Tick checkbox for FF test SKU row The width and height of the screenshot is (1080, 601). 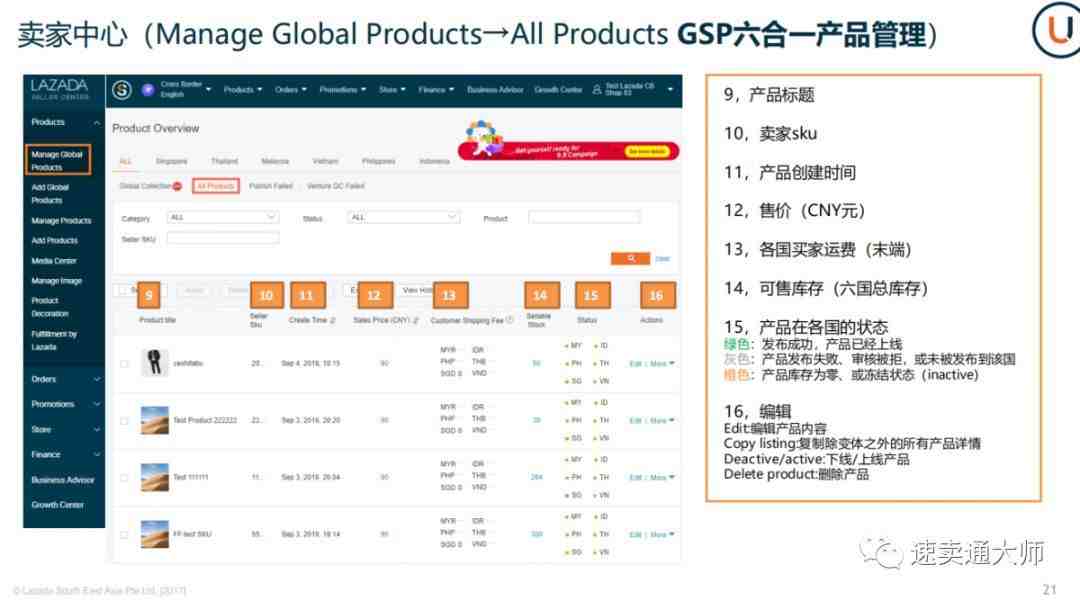coord(124,534)
